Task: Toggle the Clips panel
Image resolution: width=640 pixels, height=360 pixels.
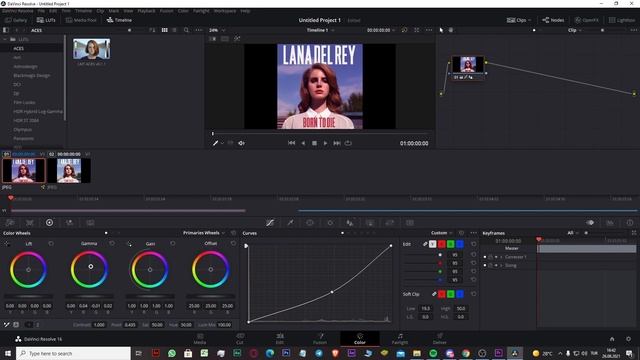Action: click(x=516, y=20)
